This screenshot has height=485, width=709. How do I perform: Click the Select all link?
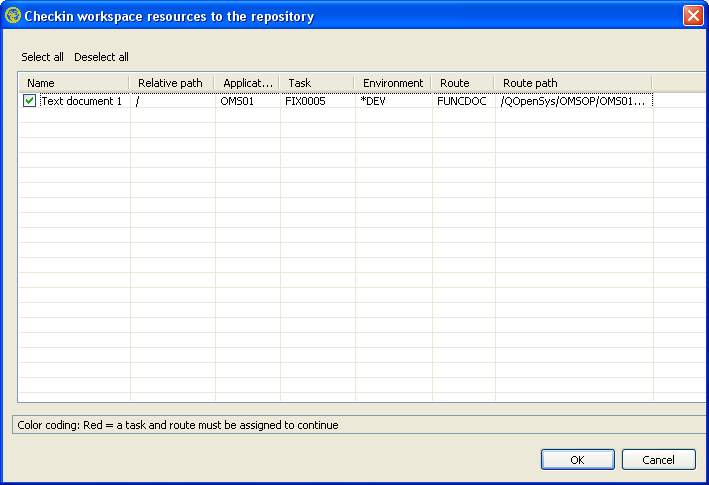coord(42,57)
